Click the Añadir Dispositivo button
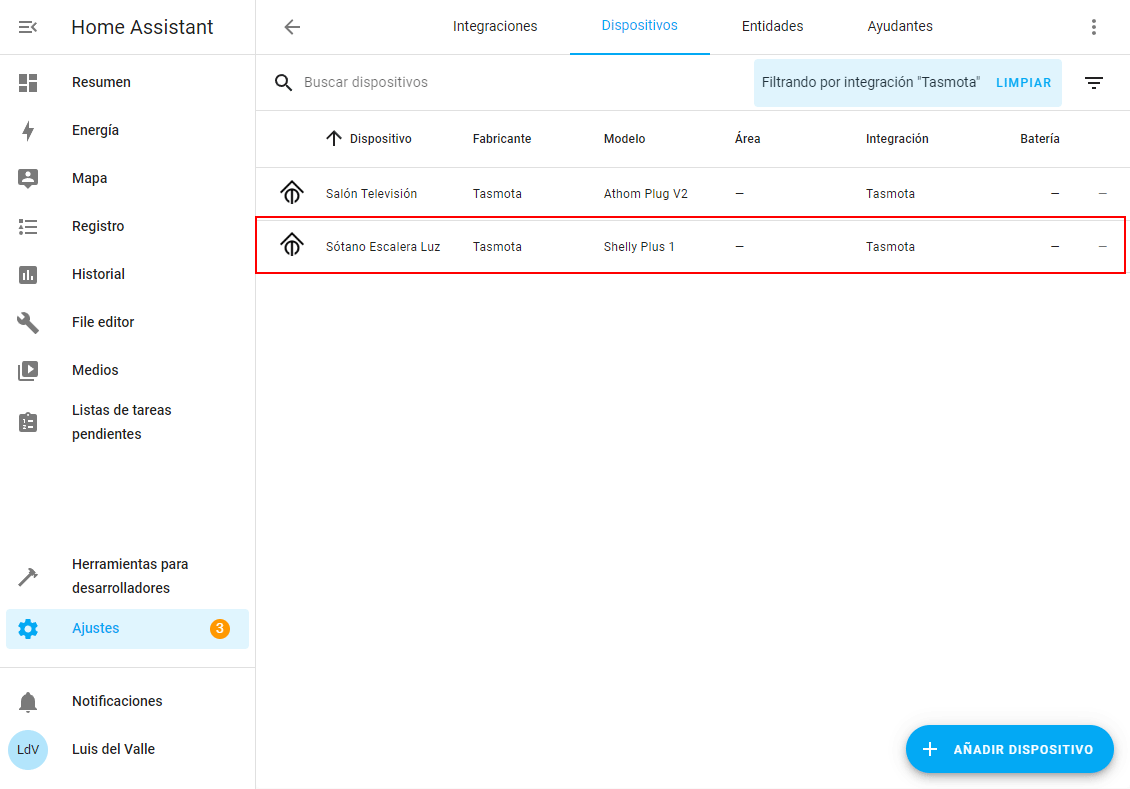This screenshot has width=1130, height=789. [1009, 749]
